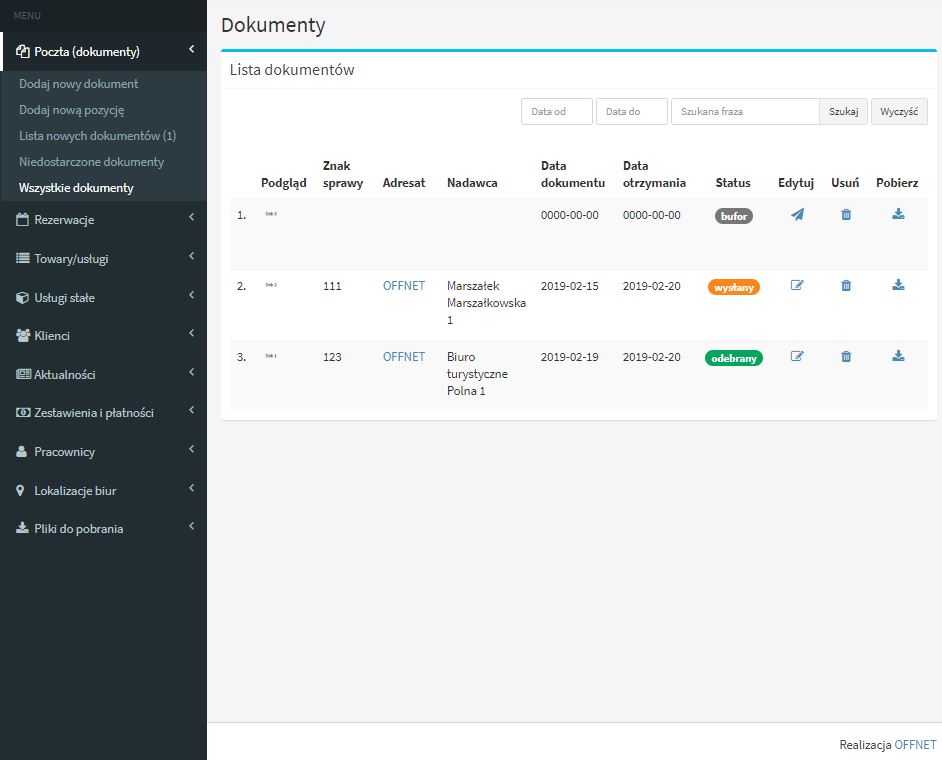Click the Klienci users icon
Image resolution: width=942 pixels, height=760 pixels.
23,335
